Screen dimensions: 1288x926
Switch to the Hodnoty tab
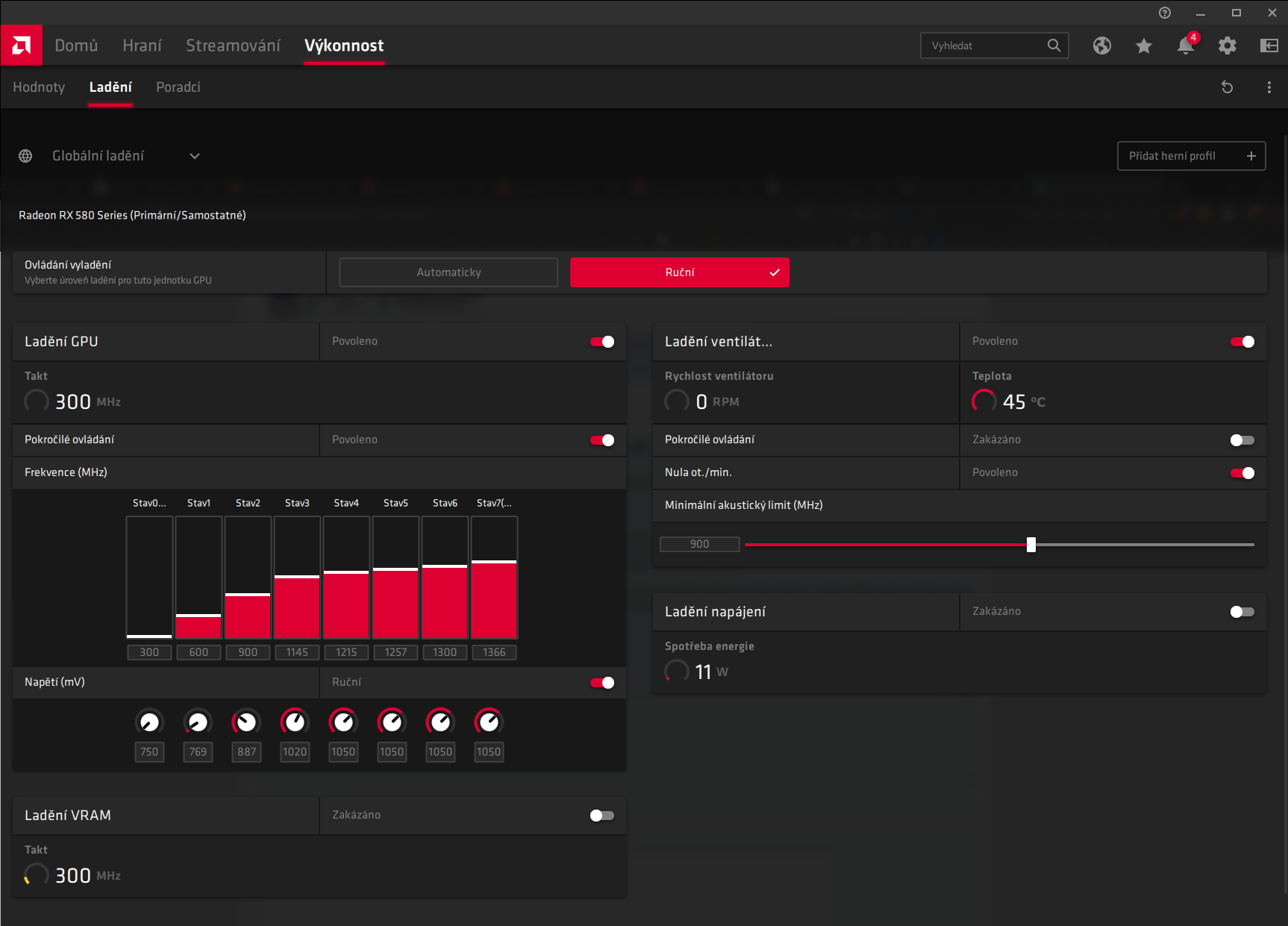[x=39, y=87]
